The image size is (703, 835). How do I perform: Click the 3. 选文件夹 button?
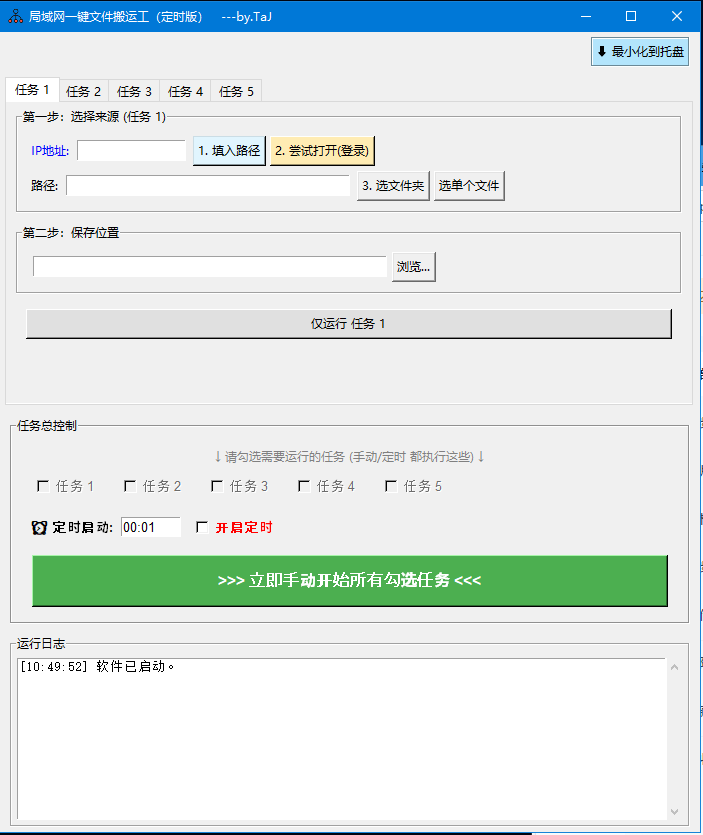click(393, 186)
